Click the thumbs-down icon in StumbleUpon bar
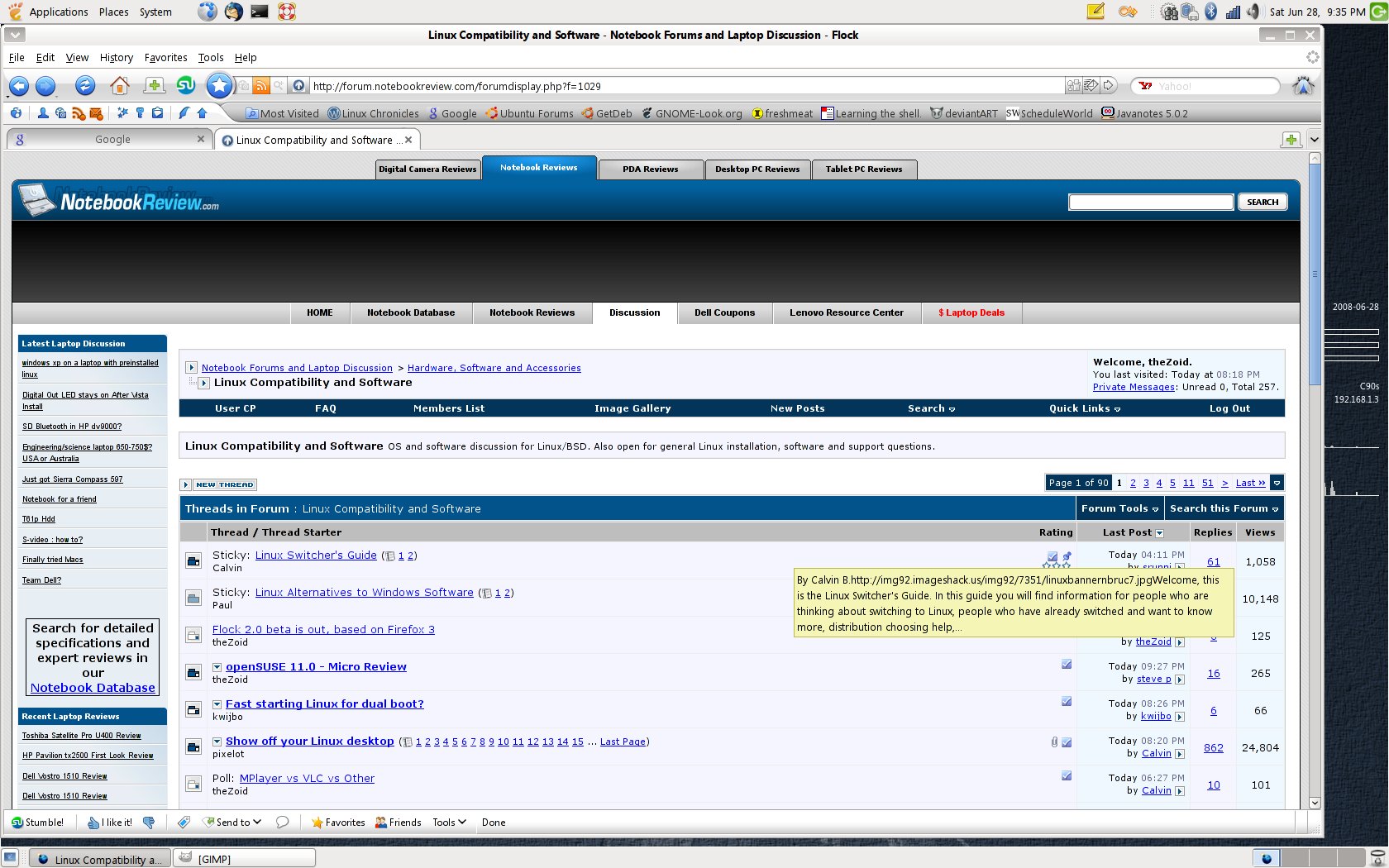Image resolution: width=1389 pixels, height=868 pixels. click(149, 823)
